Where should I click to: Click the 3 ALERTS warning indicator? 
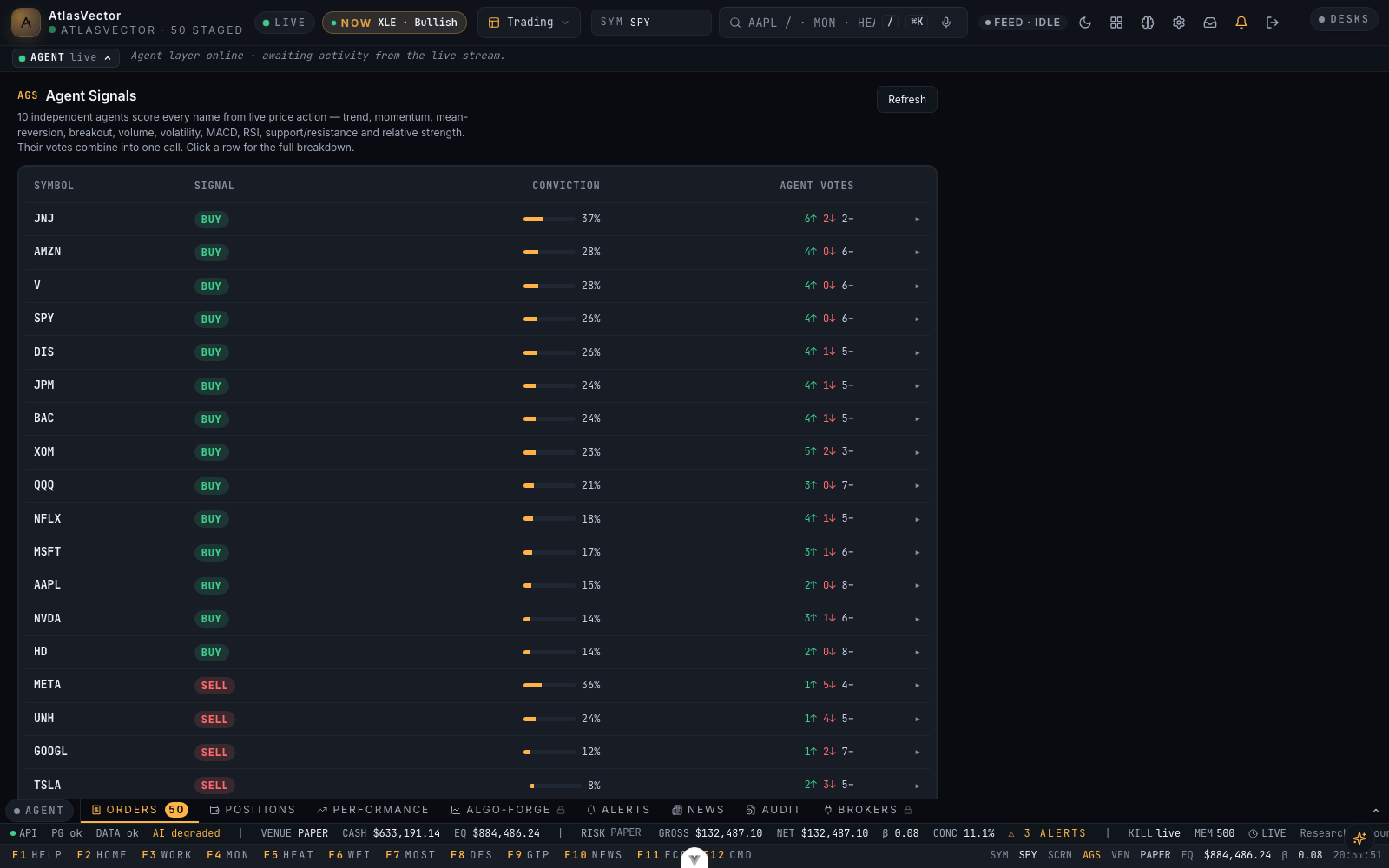tap(1047, 833)
